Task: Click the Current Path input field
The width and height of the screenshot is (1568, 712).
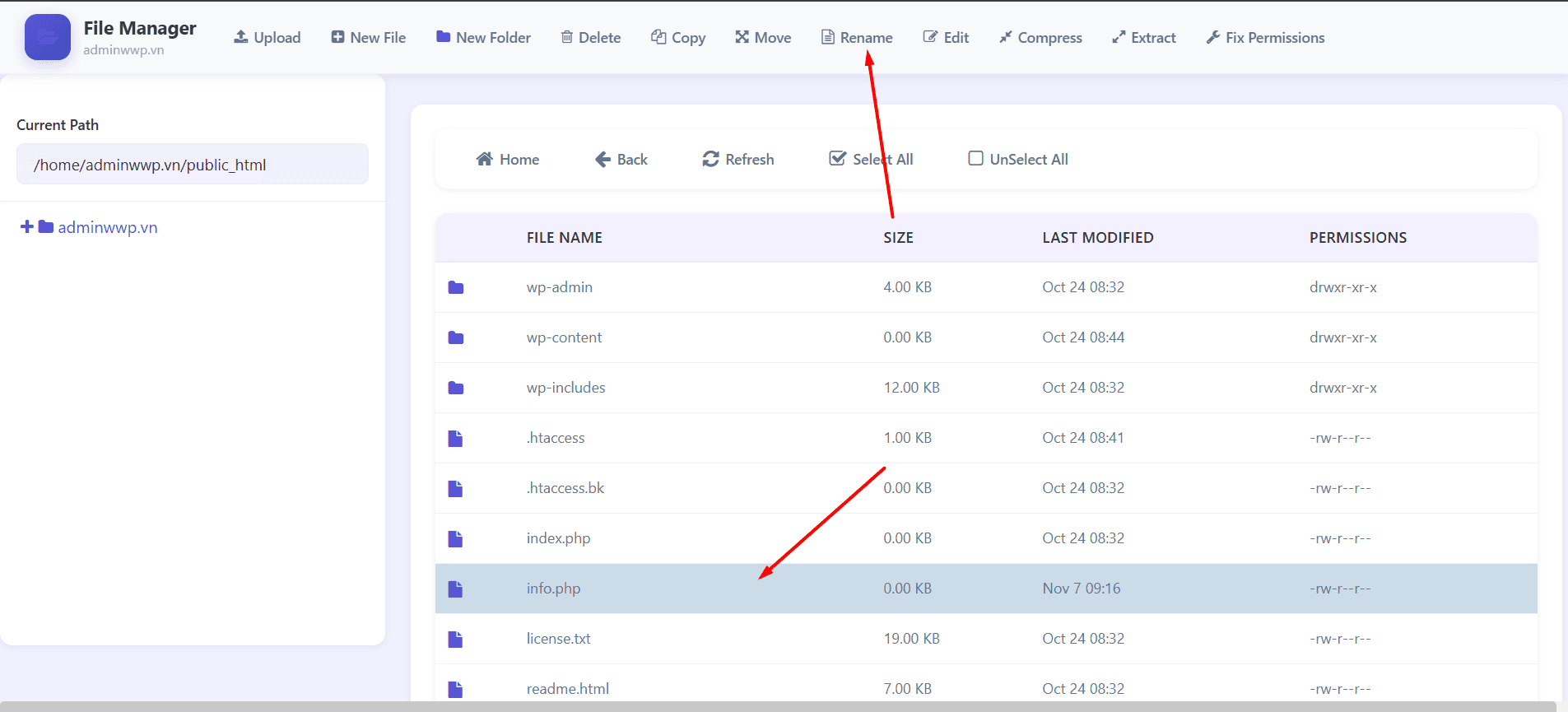Action: [x=192, y=165]
